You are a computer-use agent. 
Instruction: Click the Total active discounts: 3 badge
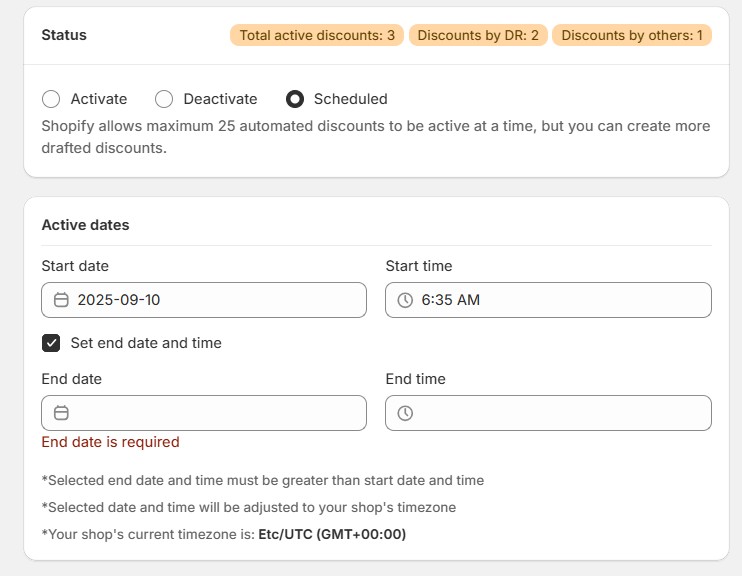tap(317, 36)
